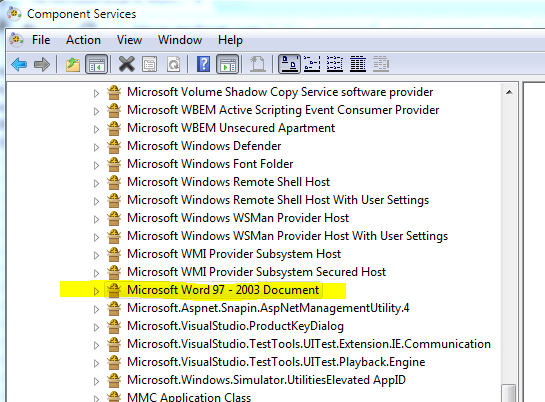Switch to Detail view icon
The height and width of the screenshot is (402, 545).
[358, 64]
